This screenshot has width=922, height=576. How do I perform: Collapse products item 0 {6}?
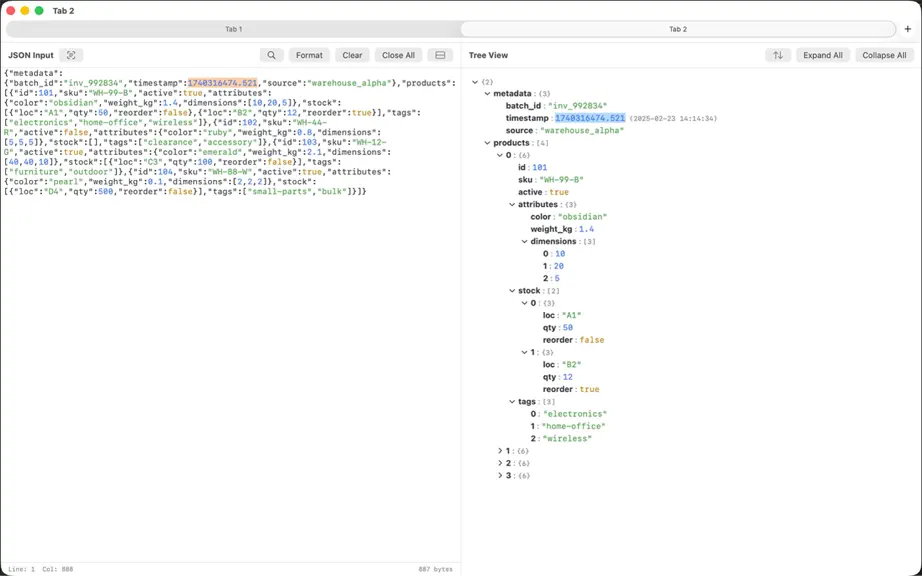[500, 155]
